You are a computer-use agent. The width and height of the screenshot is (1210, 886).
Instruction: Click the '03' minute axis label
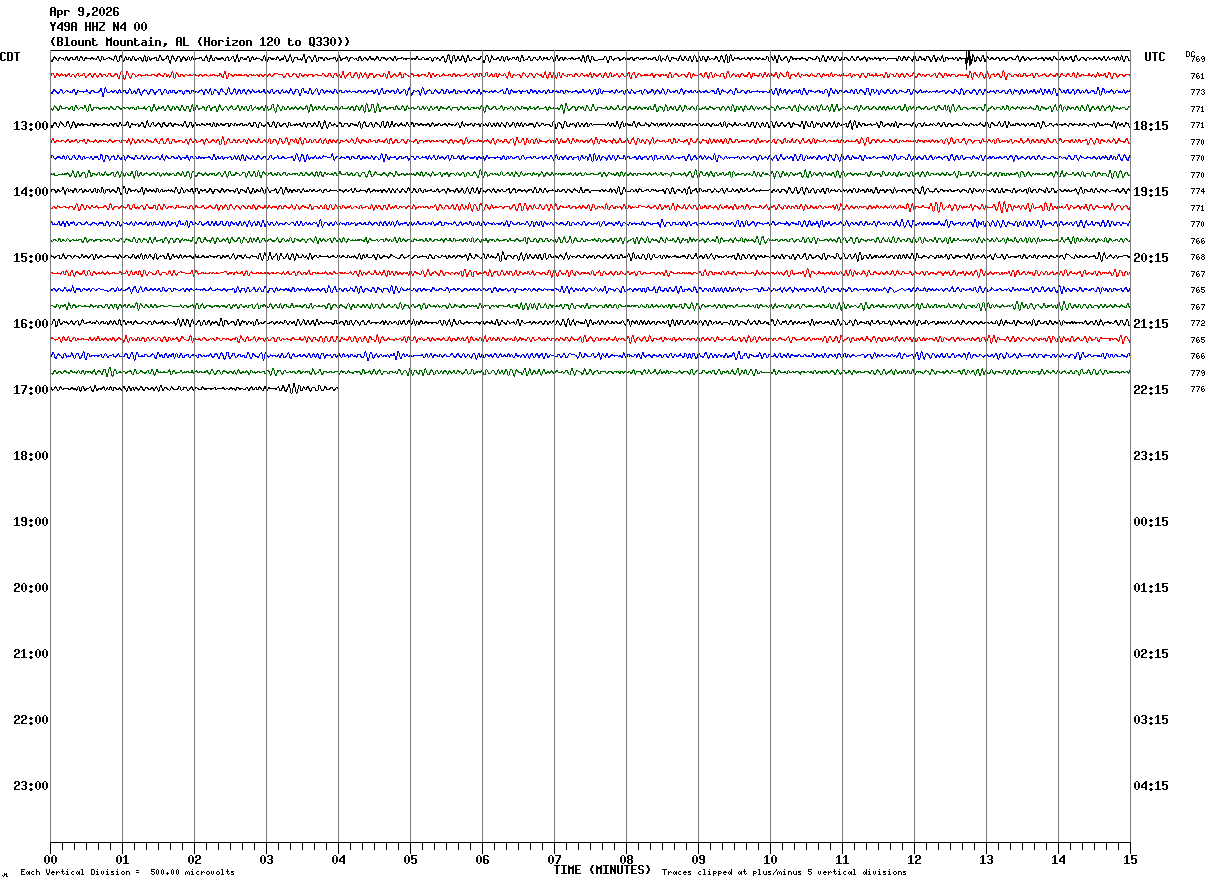(266, 860)
